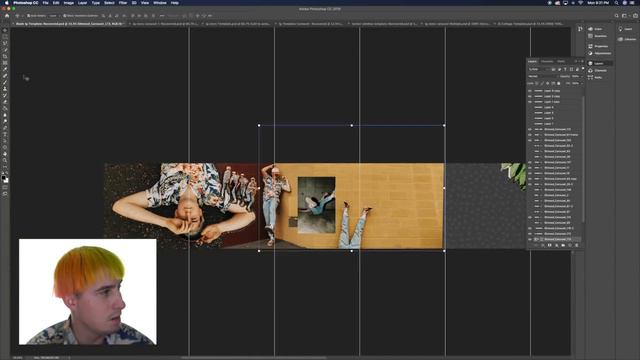Click the Home icon in options bar
The height and width of the screenshot is (360, 640).
(7, 16)
